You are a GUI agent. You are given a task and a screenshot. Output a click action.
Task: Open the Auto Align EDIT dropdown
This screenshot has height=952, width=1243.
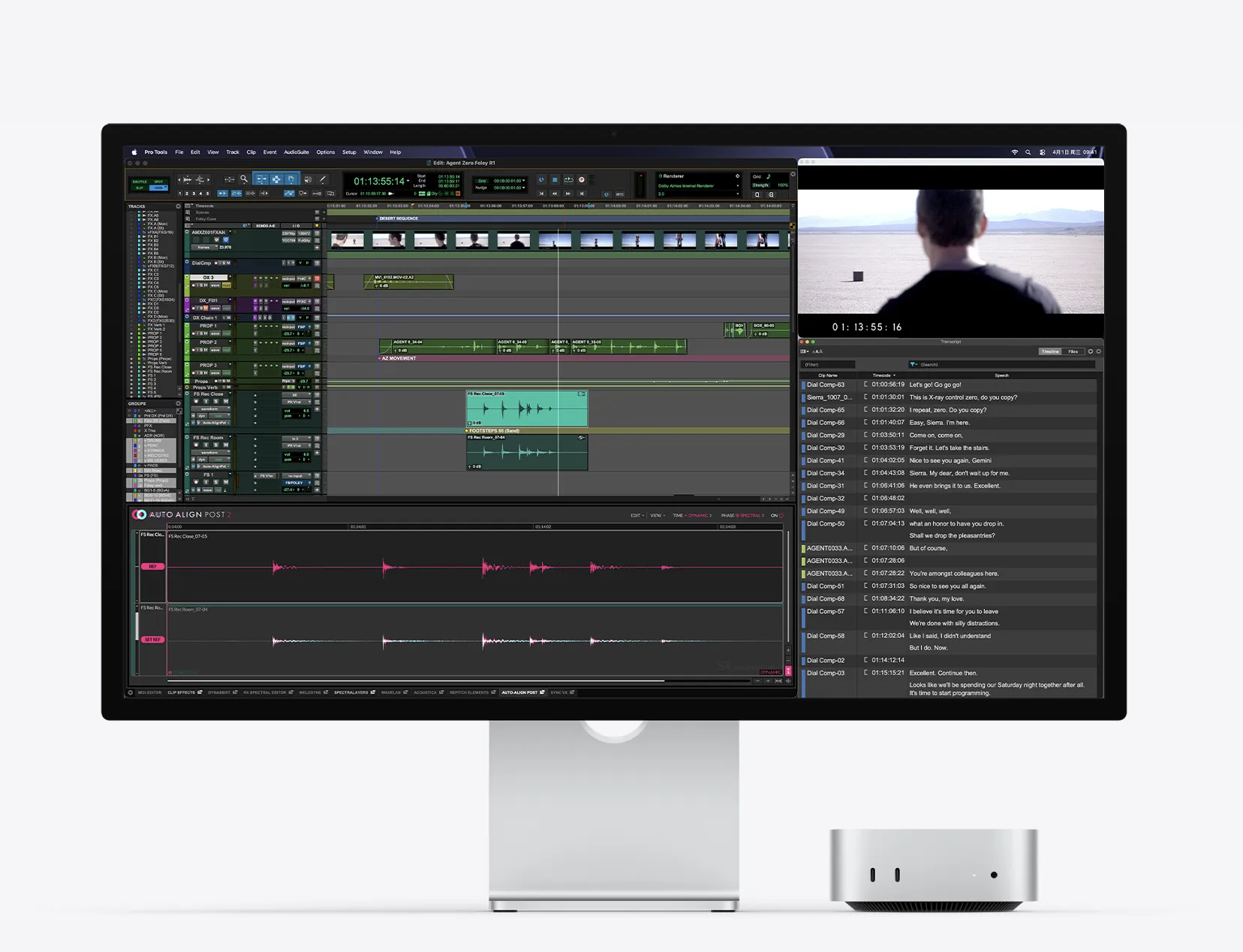click(636, 516)
